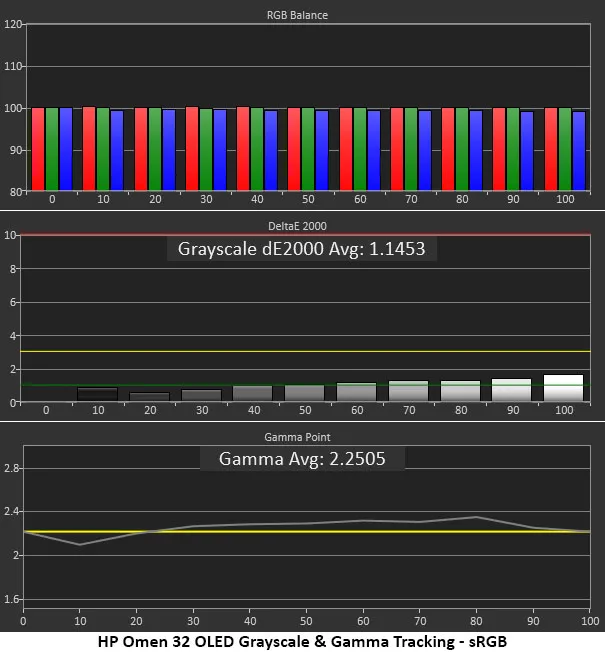Click the gamma curve dip at 10
605x652 pixels.
click(80, 544)
